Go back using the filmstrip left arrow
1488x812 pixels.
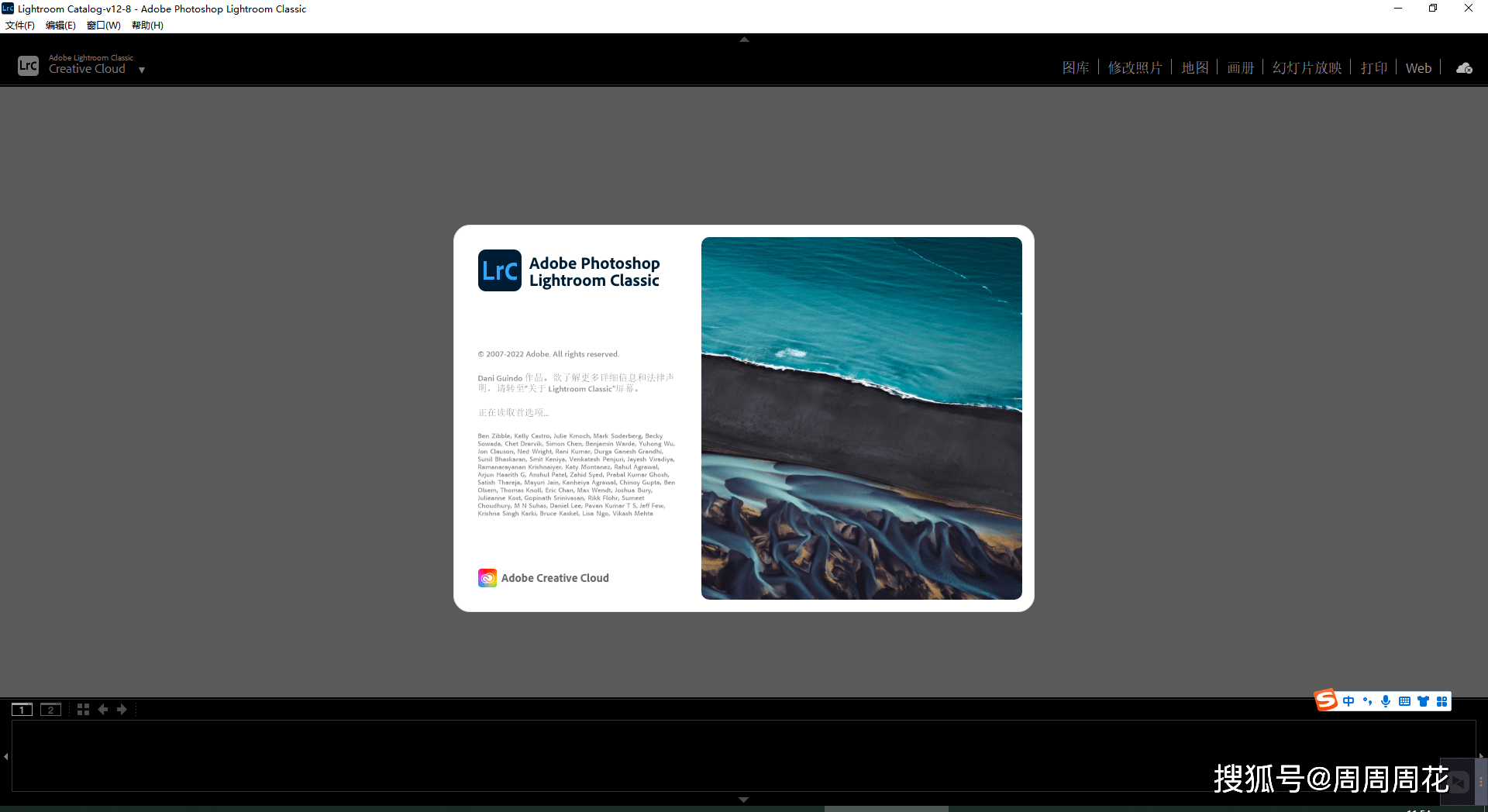point(102,709)
